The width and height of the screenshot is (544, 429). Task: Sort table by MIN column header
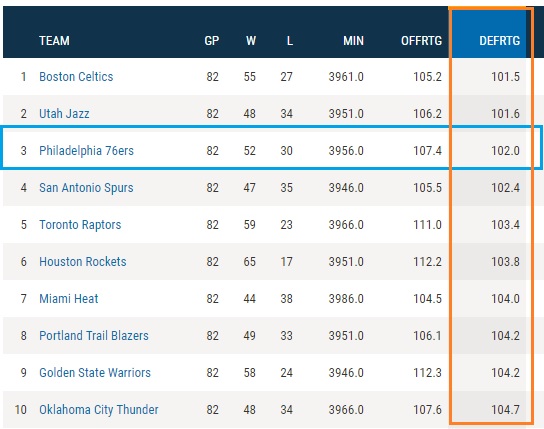pyautogui.click(x=354, y=41)
